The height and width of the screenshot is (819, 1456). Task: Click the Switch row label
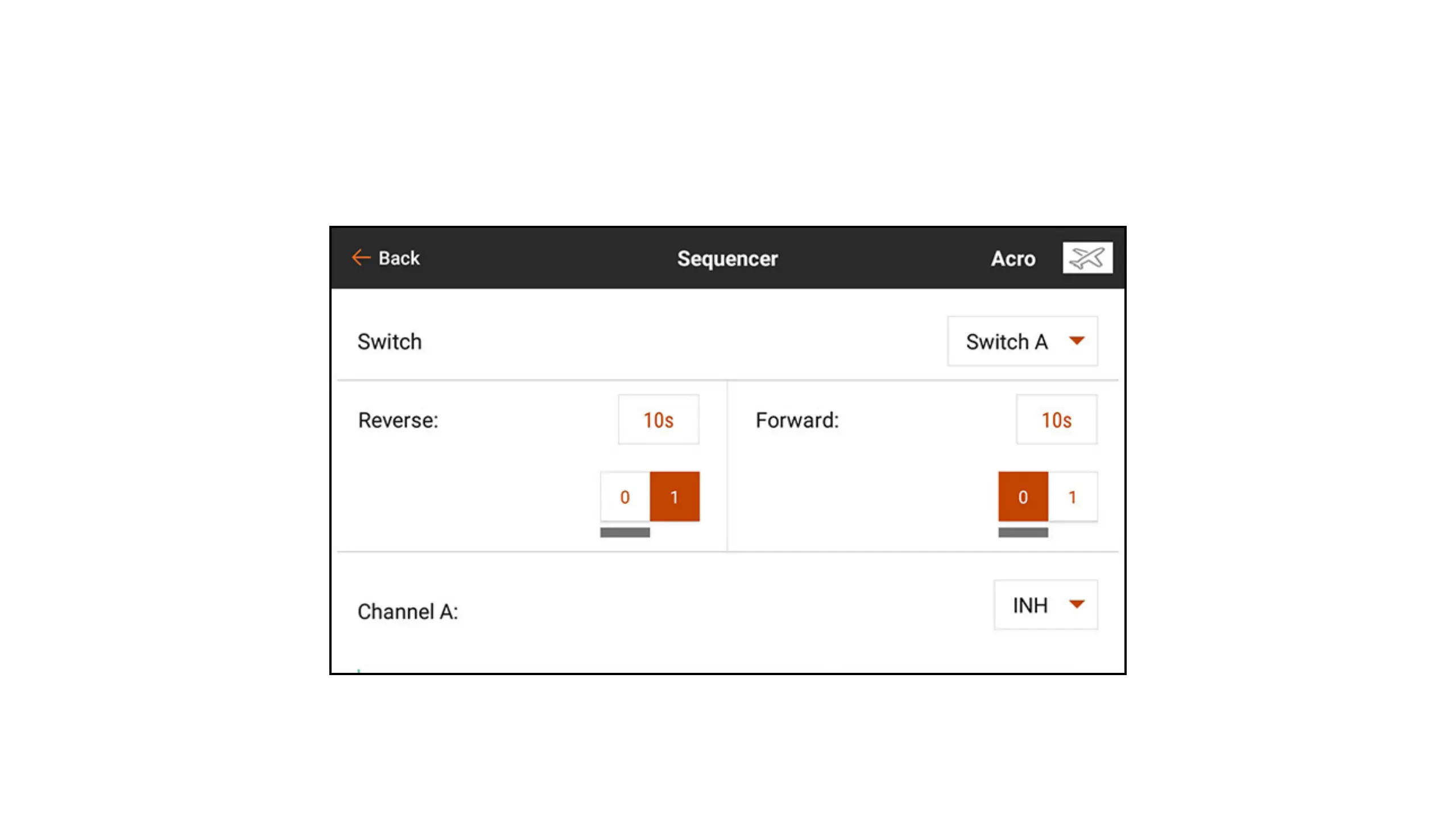click(x=390, y=342)
